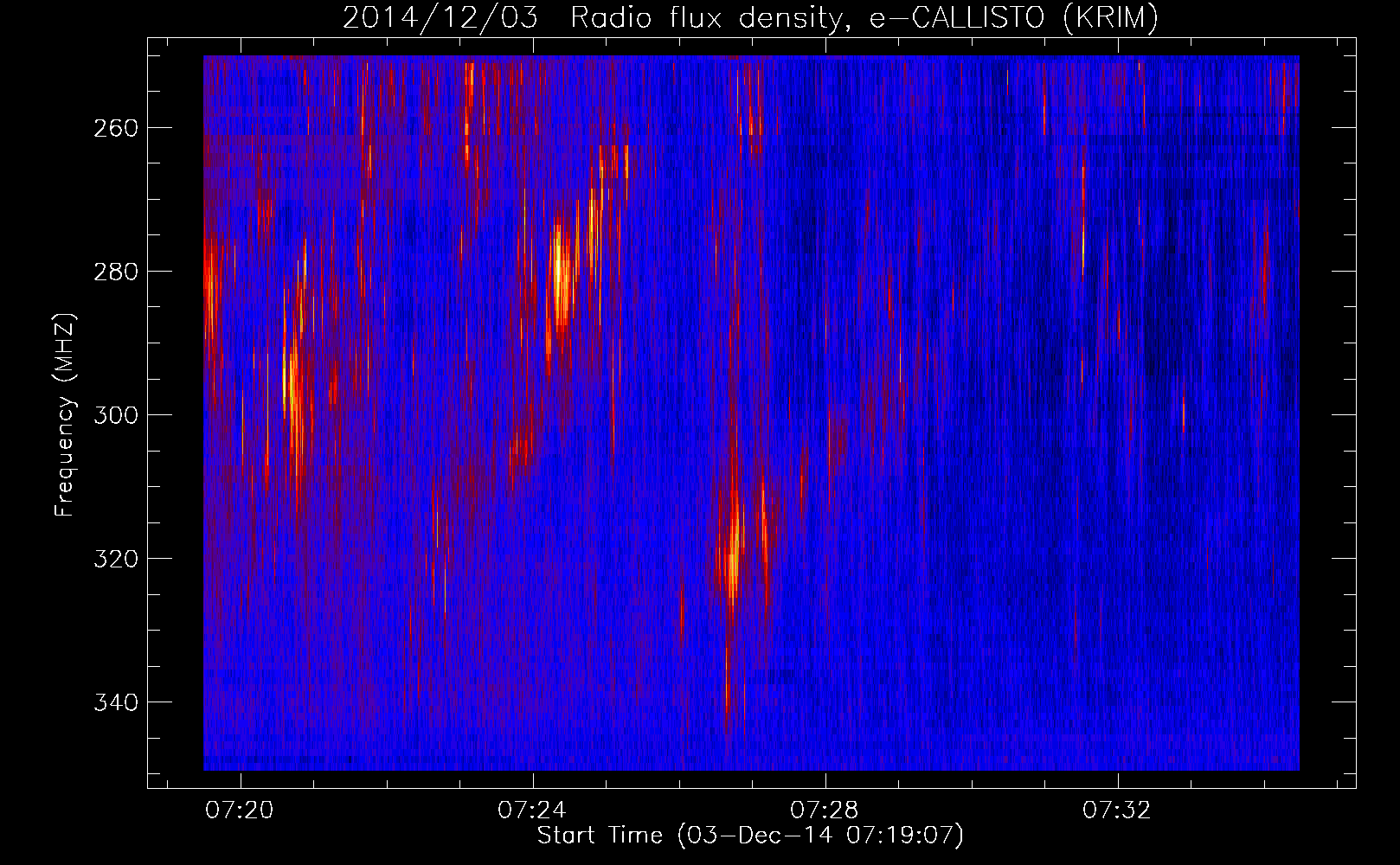Click the 340 frequency tick label
The height and width of the screenshot is (865, 1400).
115,703
